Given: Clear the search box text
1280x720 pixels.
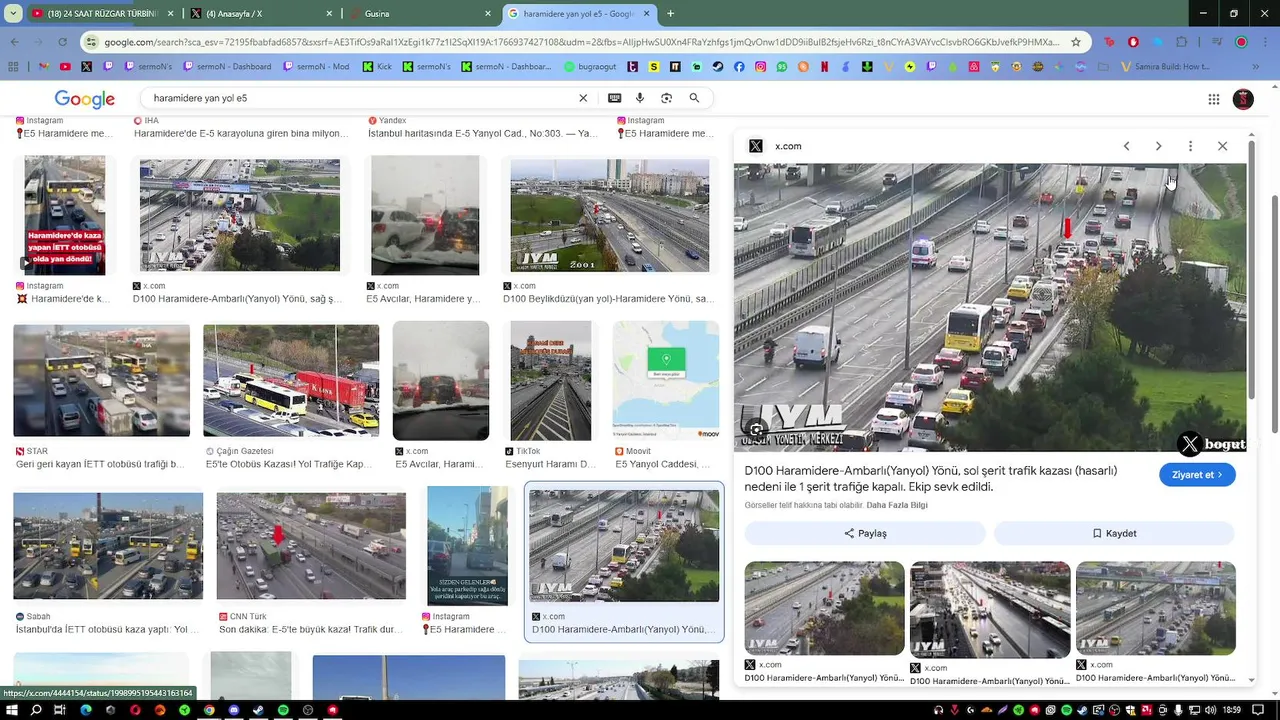Looking at the screenshot, I should [x=583, y=98].
